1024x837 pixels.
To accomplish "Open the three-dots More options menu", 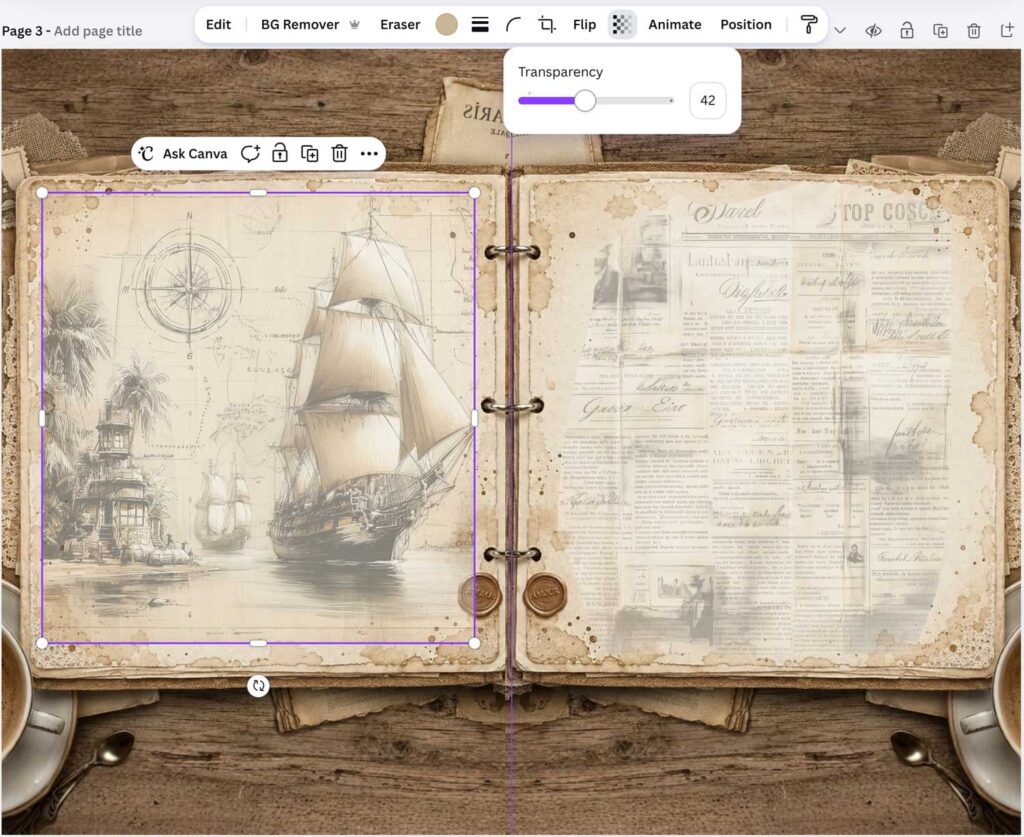I will [369, 154].
